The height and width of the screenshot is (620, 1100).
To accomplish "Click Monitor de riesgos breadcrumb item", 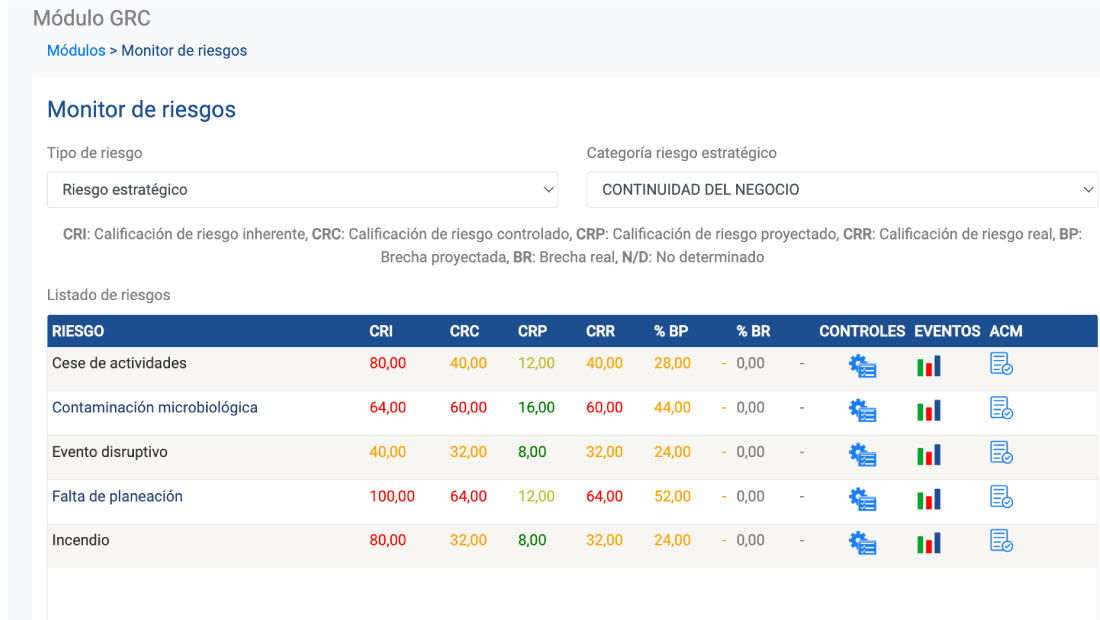I will 184,50.
